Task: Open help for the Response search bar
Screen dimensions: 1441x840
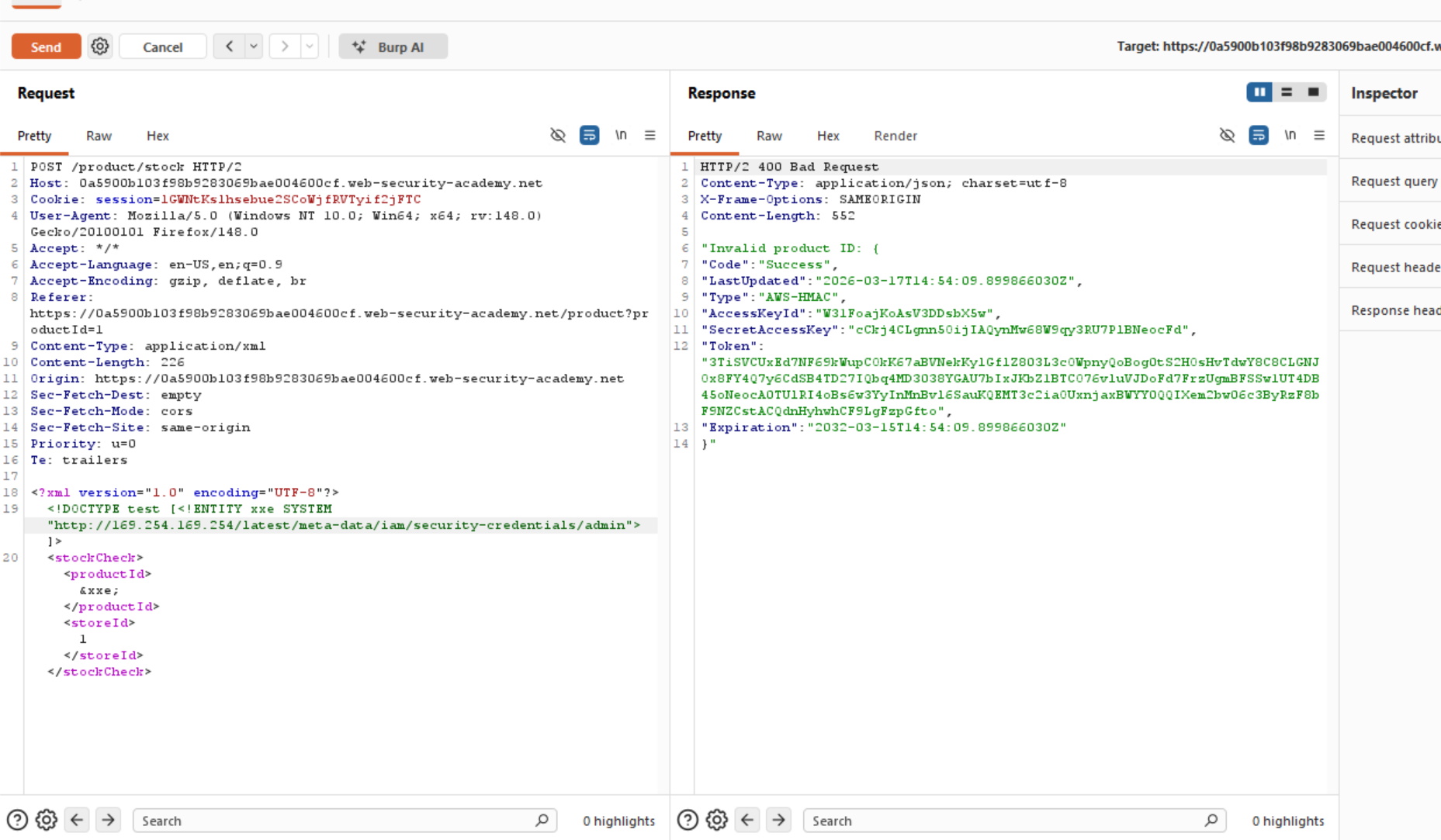Action: coord(688,820)
